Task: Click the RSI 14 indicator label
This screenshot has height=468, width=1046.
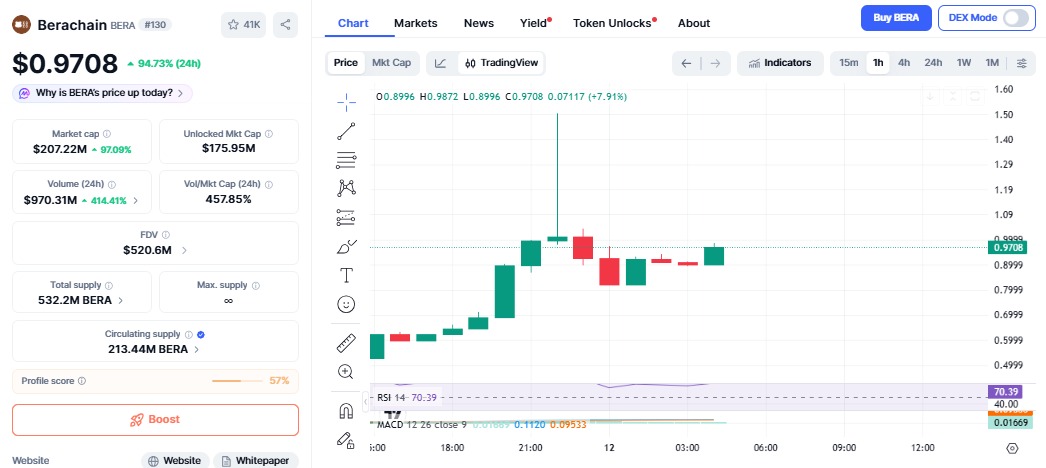Action: (x=392, y=398)
